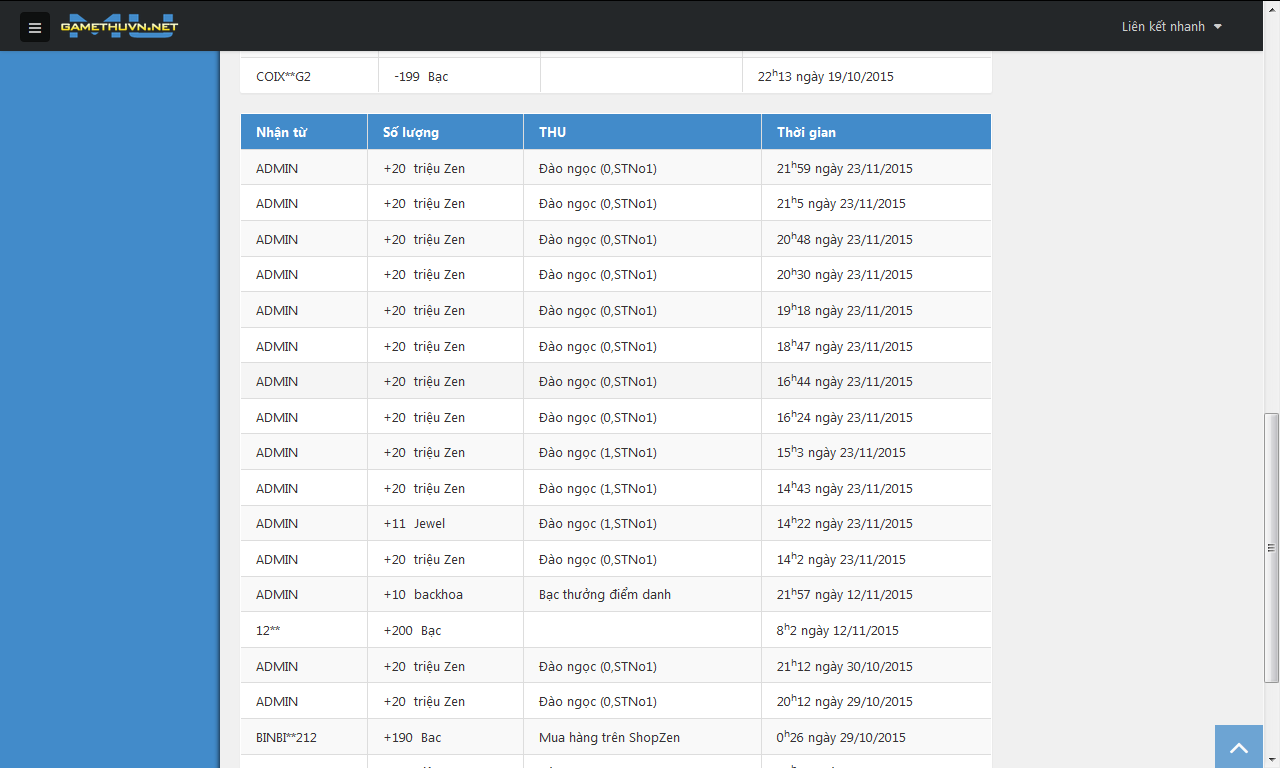Click the 19h18 ngày 23/11/2015 timestamp
1280x768 pixels.
845,310
